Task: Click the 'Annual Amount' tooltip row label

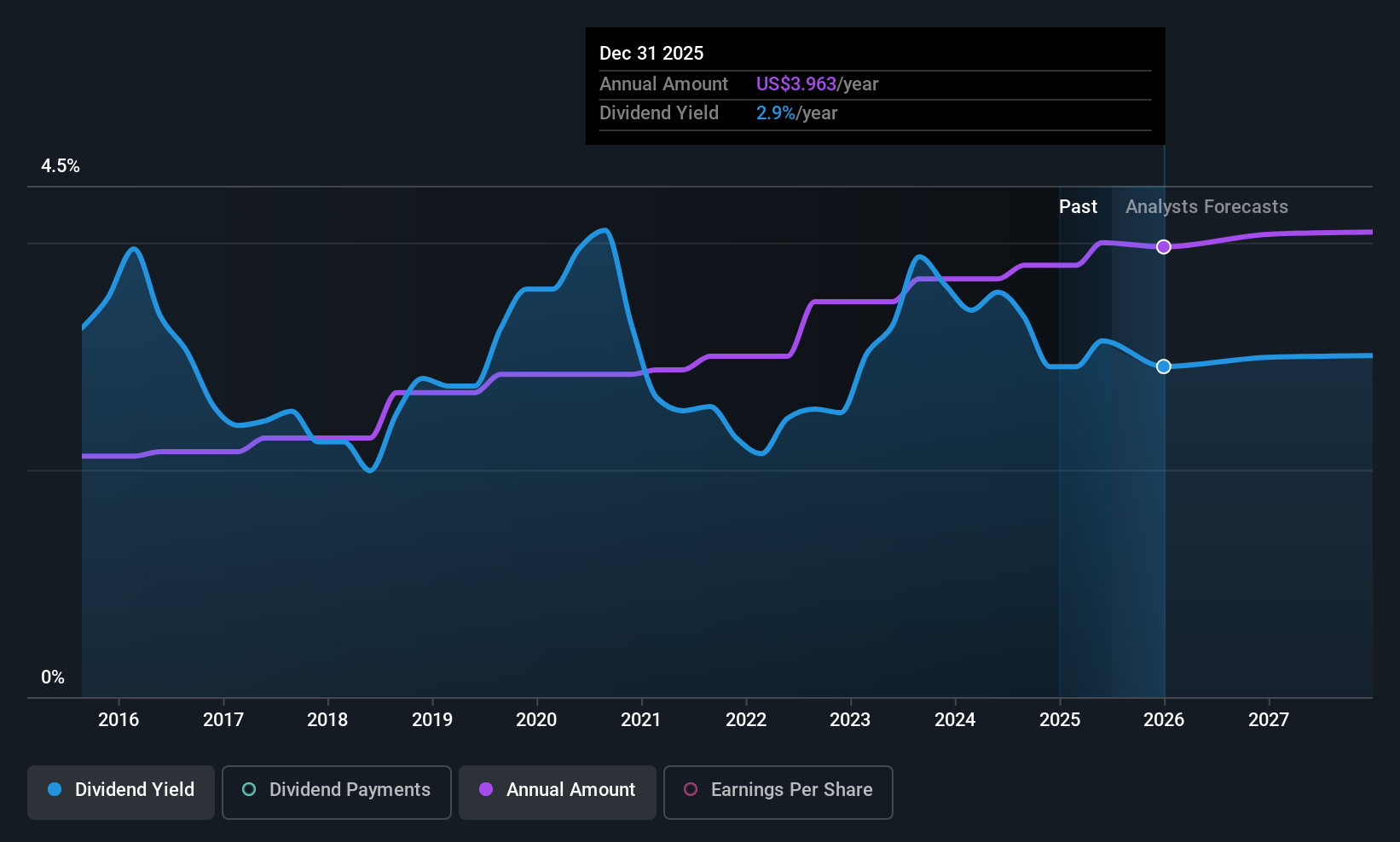Action: [663, 84]
